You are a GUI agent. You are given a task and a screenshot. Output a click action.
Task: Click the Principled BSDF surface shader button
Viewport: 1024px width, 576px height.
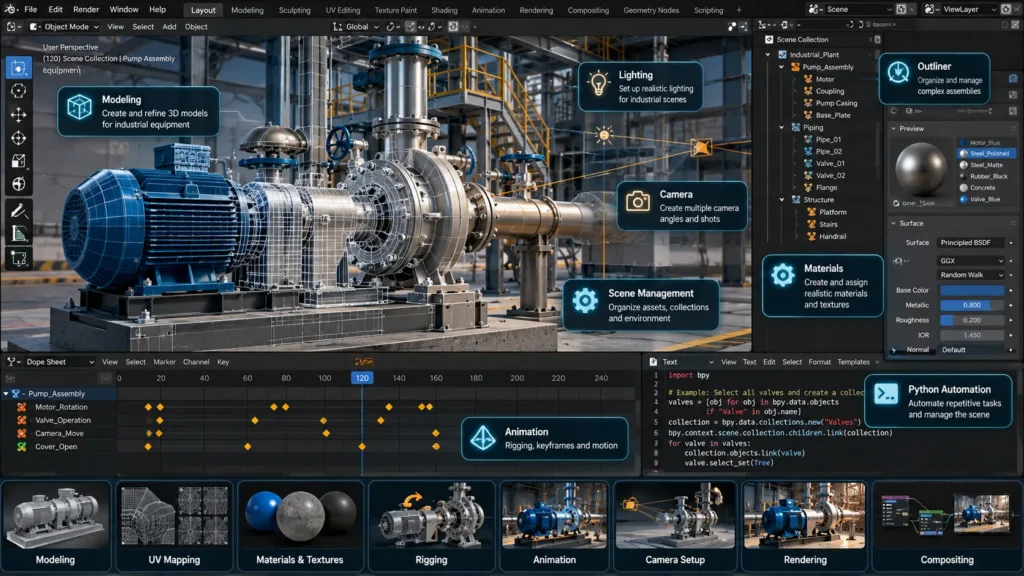click(x=971, y=242)
